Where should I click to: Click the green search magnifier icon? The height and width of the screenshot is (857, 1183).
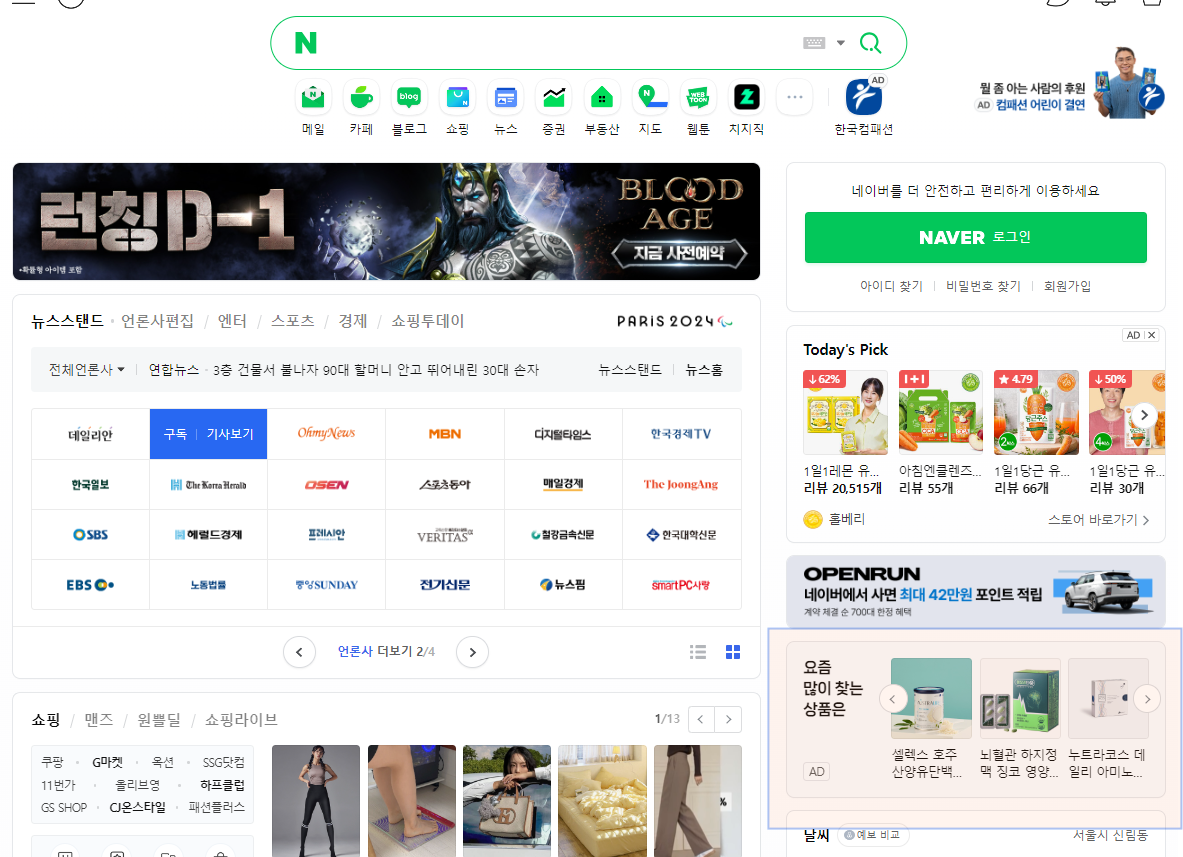click(871, 43)
